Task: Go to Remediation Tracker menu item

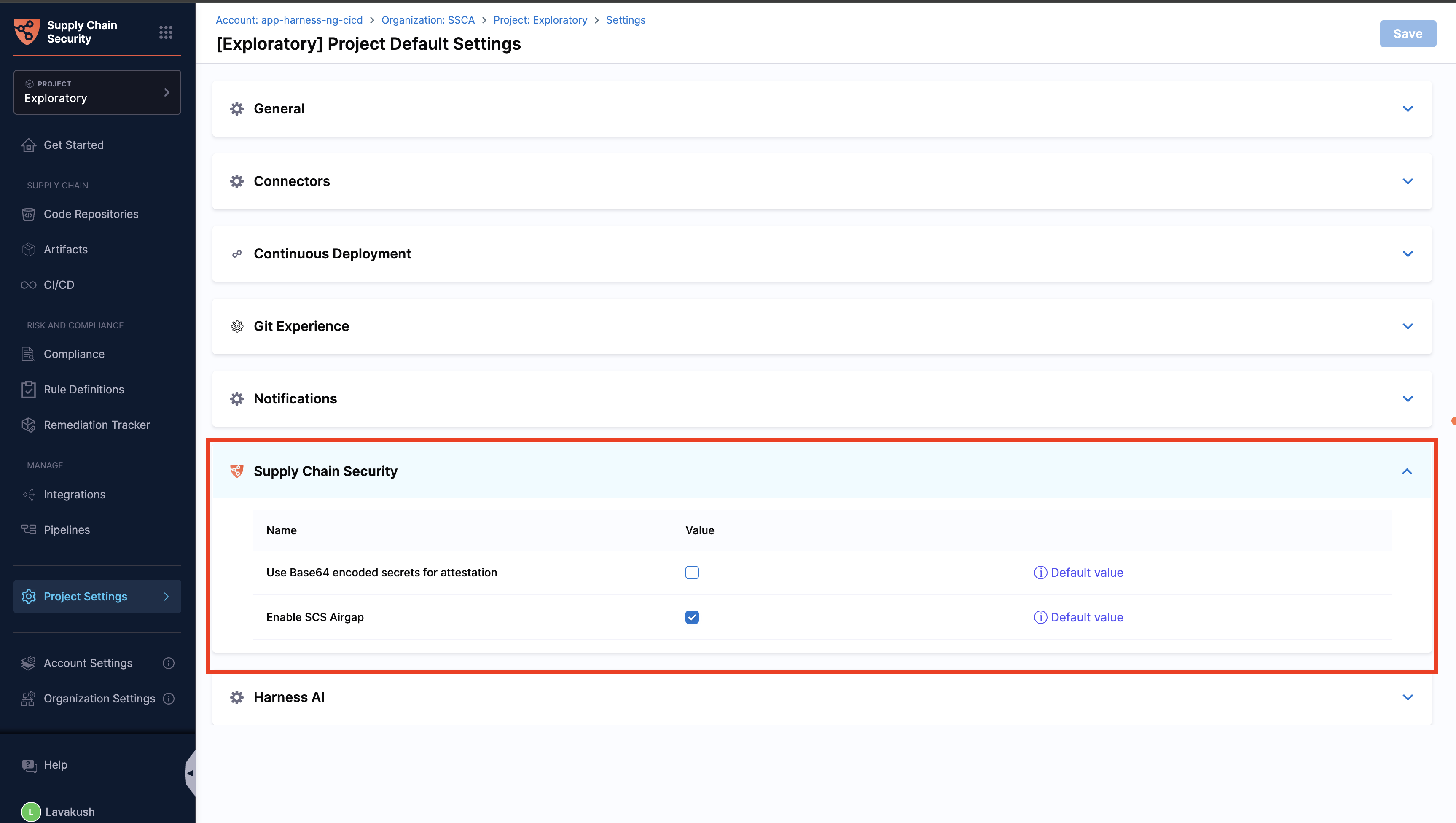Action: point(97,425)
